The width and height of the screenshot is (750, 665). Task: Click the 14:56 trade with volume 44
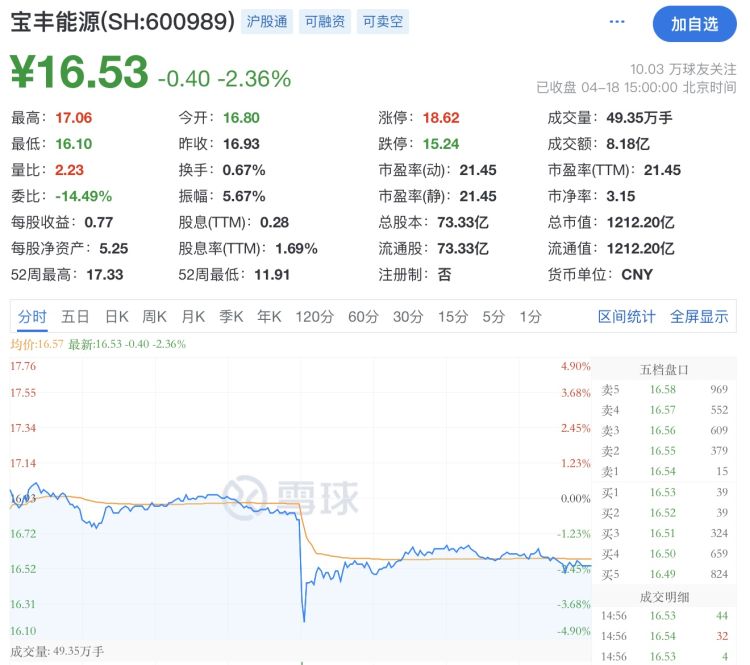point(664,616)
